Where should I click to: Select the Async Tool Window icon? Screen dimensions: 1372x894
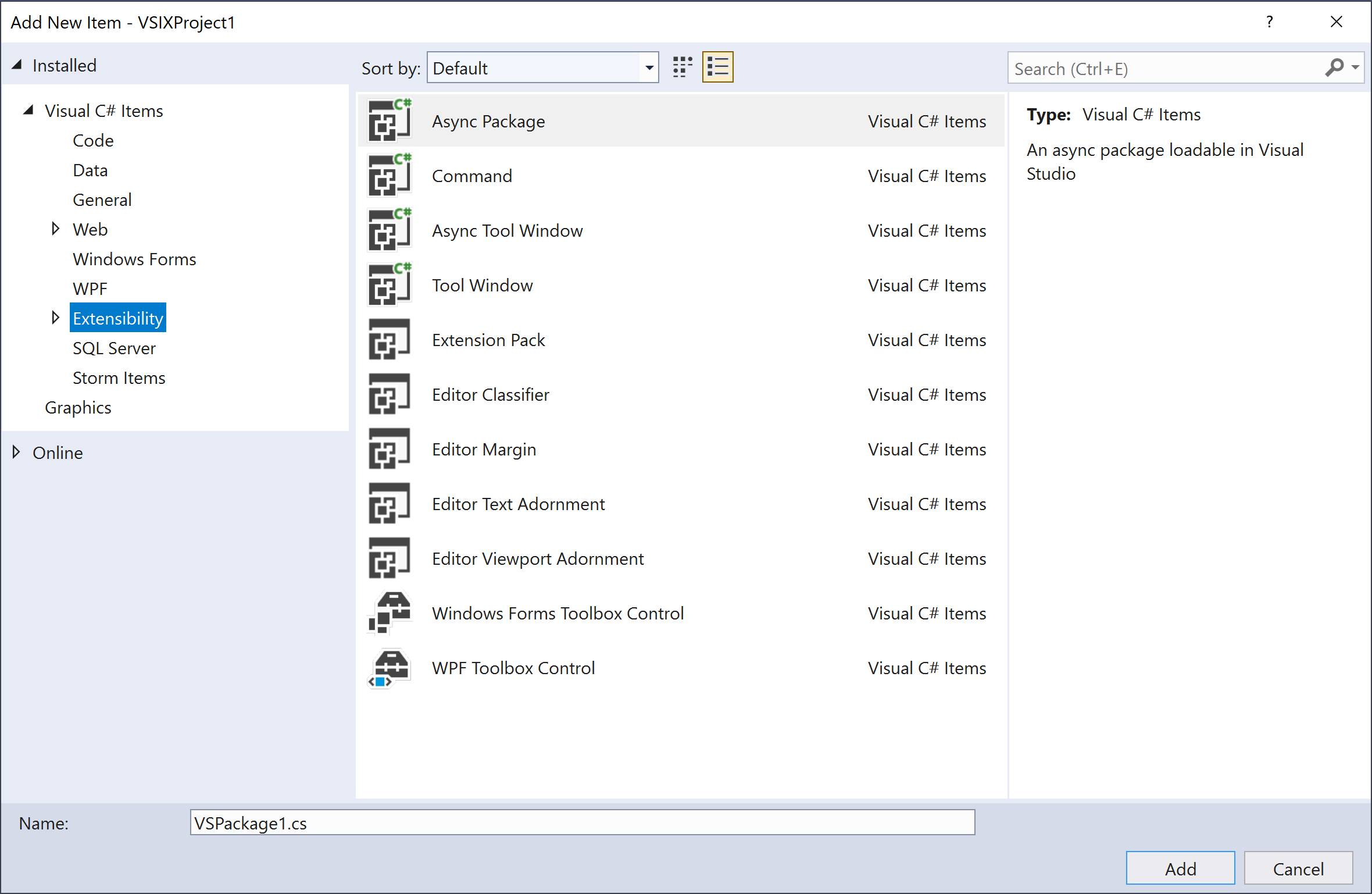point(390,230)
